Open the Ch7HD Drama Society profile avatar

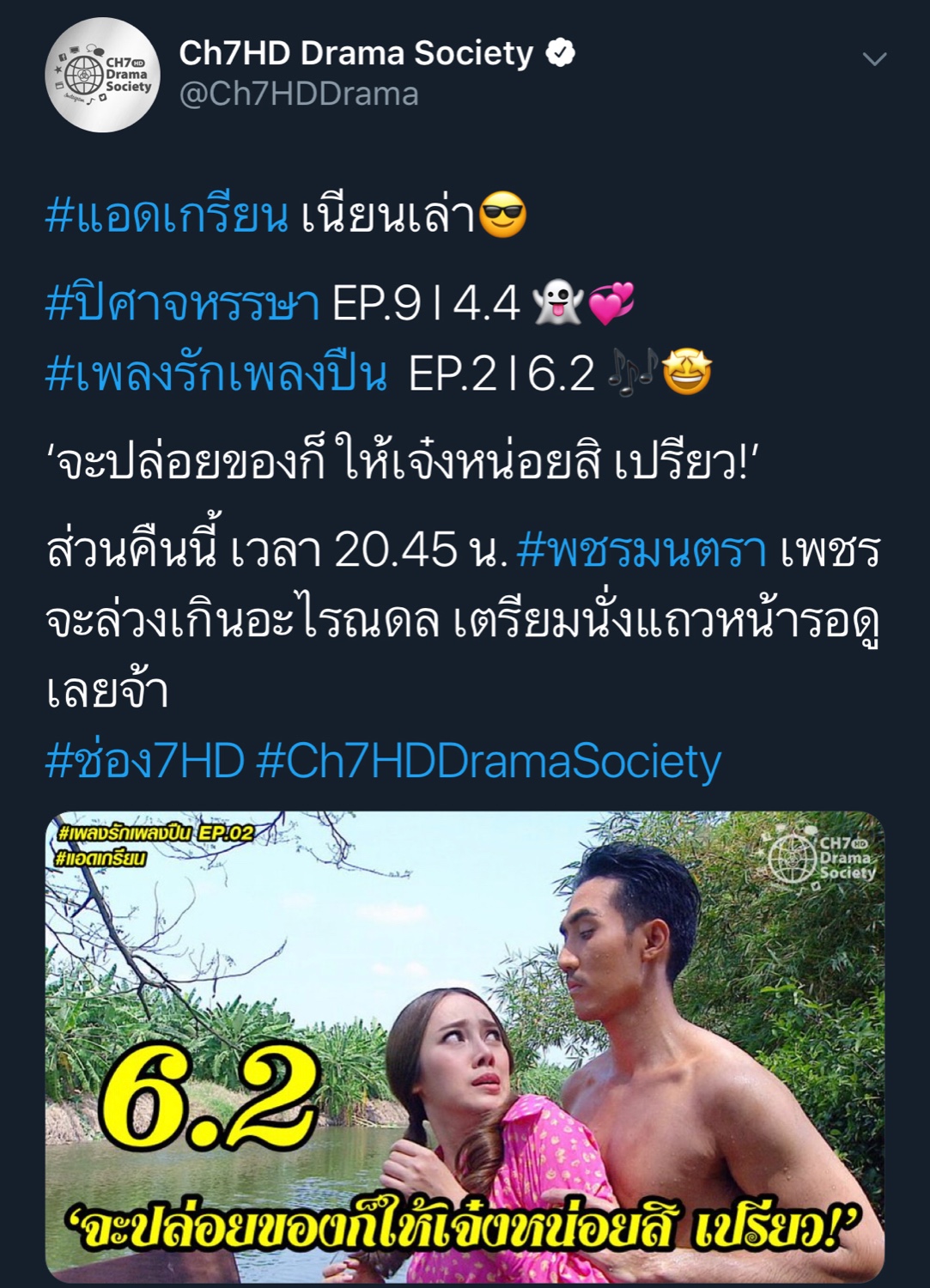(103, 75)
